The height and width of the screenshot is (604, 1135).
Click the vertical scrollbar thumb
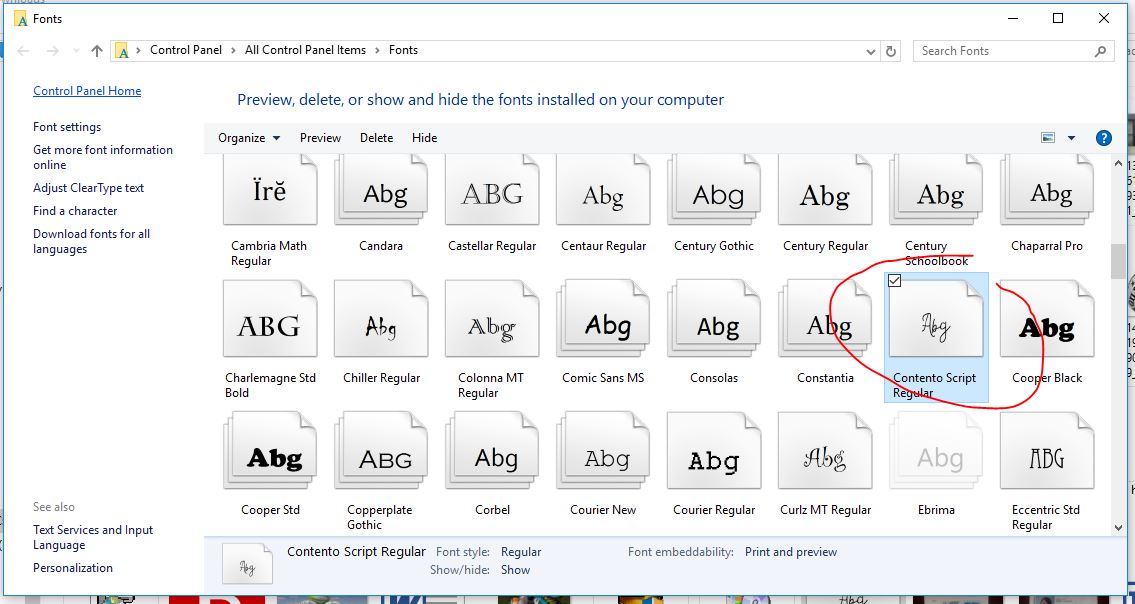tap(1118, 261)
